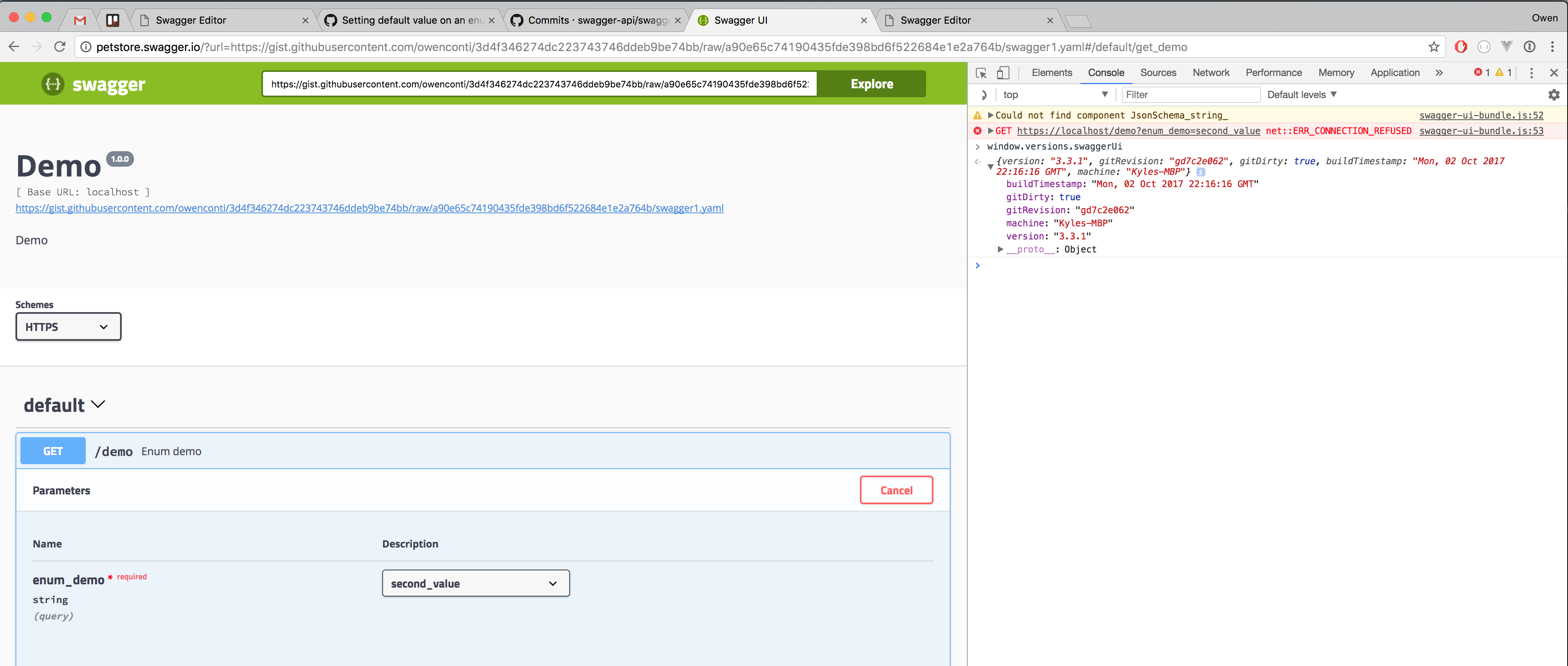Image resolution: width=1568 pixels, height=666 pixels.
Task: Click the bookmark star icon
Action: coord(1434,47)
